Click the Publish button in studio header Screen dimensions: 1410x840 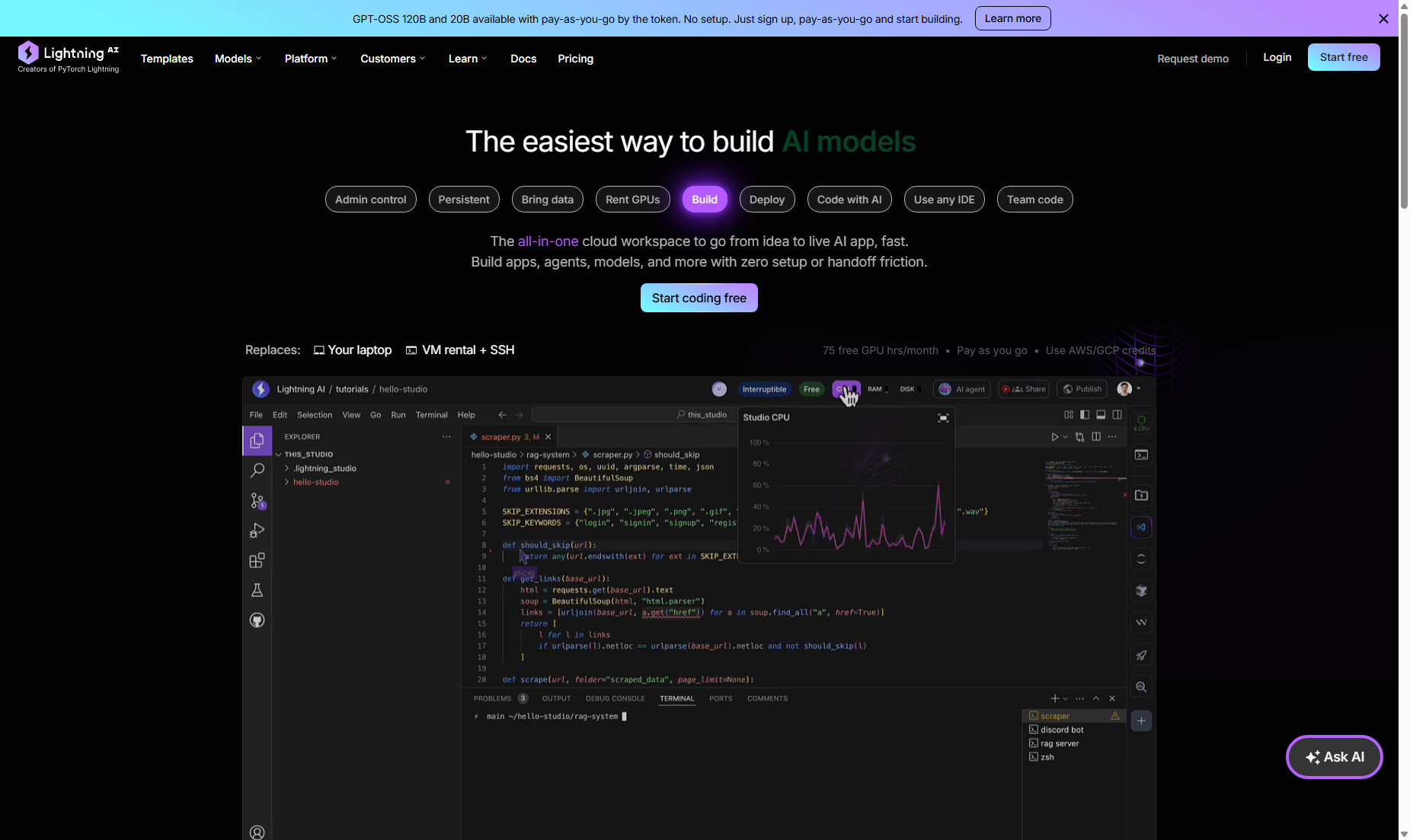tap(1082, 389)
